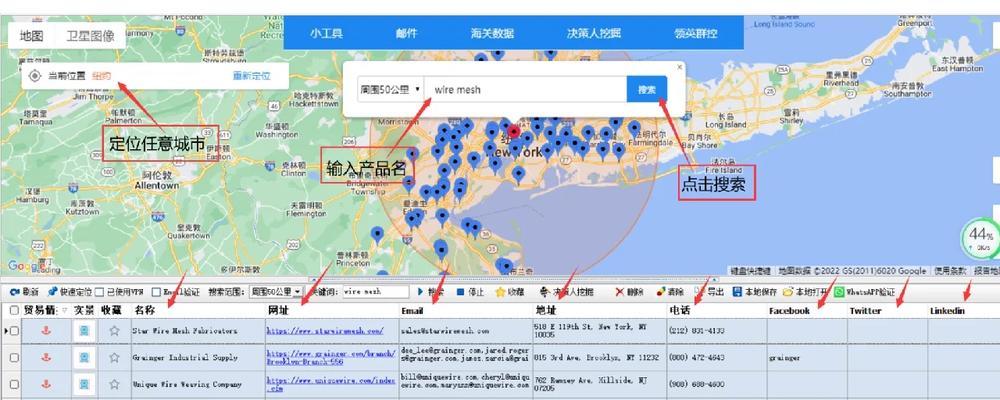The height and width of the screenshot is (400, 1000).
Task: Click the Twitter column header
Action: [x=887, y=311]
